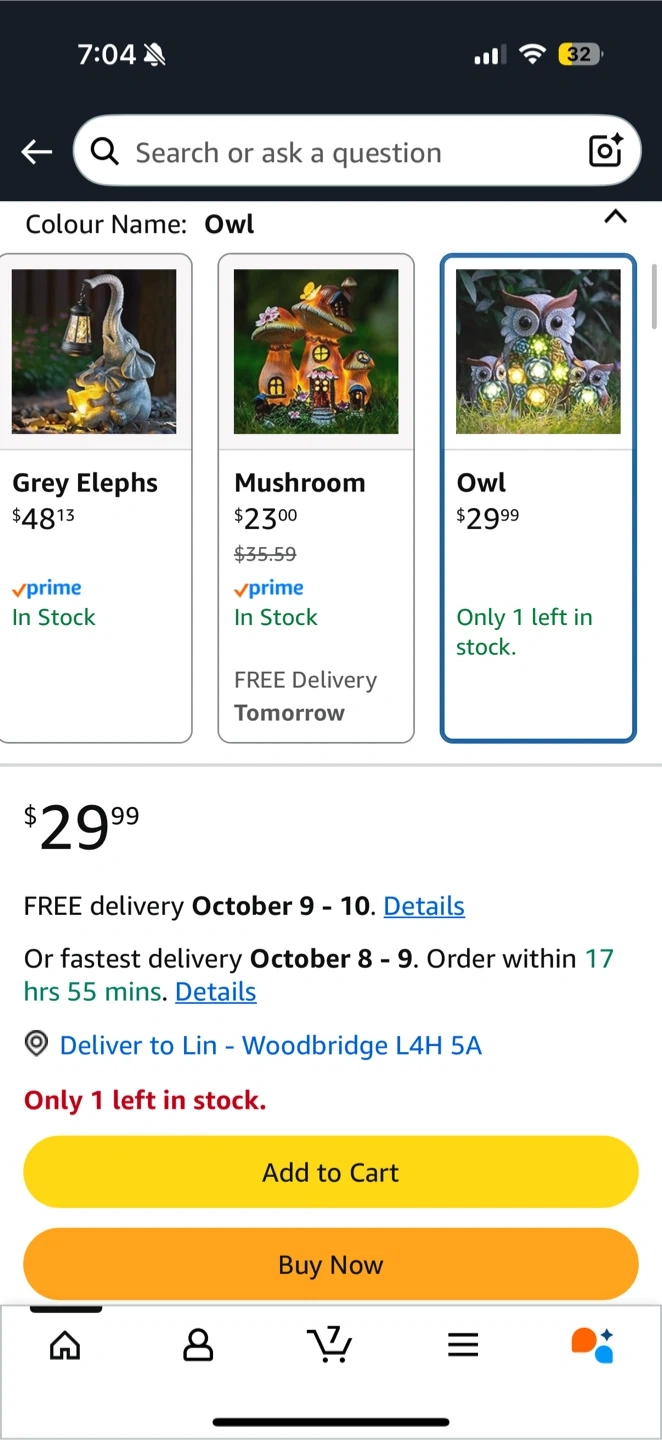
Task: Select the Mushroom colour option
Action: click(316, 498)
